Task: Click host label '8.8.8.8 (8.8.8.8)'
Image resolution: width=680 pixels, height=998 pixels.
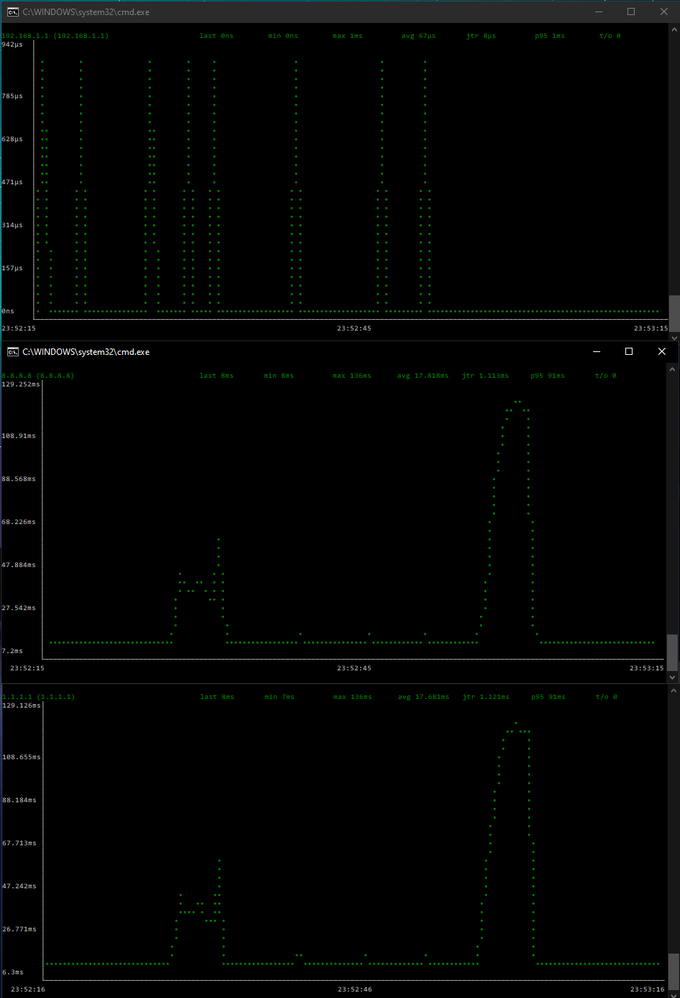Action: point(38,376)
